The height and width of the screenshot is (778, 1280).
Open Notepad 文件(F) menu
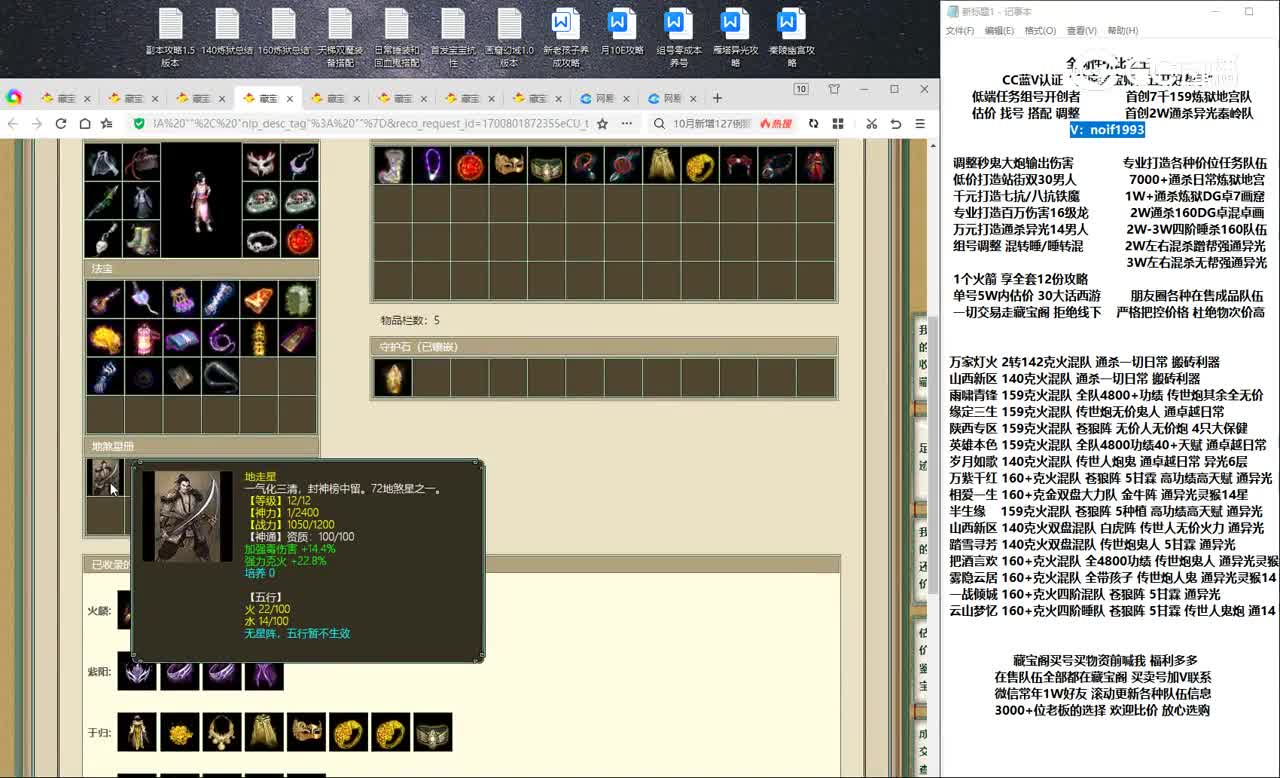click(x=960, y=31)
